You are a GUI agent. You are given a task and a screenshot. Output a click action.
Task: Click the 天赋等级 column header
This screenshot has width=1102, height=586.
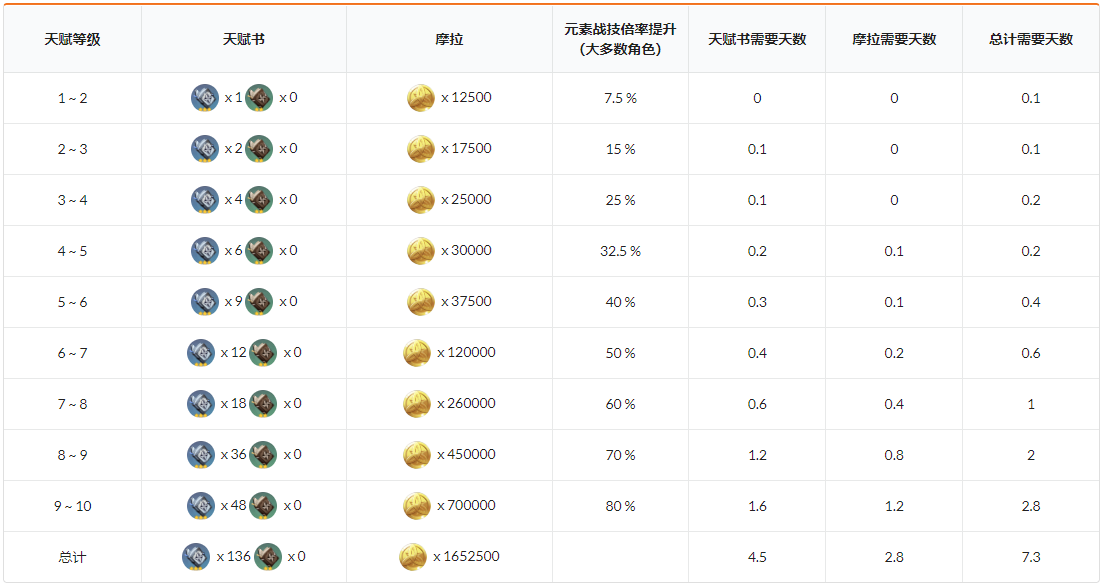[x=72, y=39]
